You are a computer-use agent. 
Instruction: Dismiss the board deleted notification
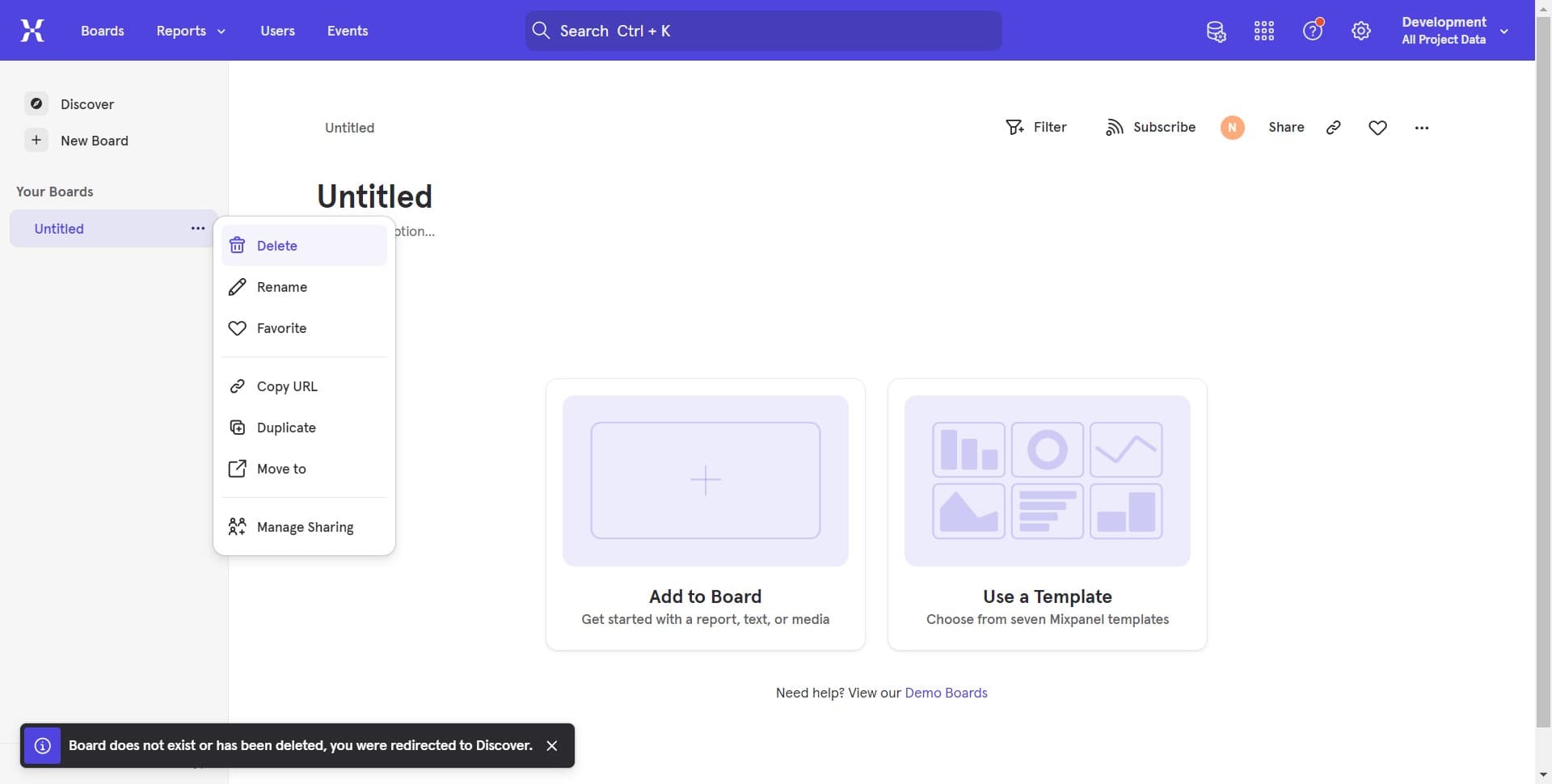click(552, 745)
